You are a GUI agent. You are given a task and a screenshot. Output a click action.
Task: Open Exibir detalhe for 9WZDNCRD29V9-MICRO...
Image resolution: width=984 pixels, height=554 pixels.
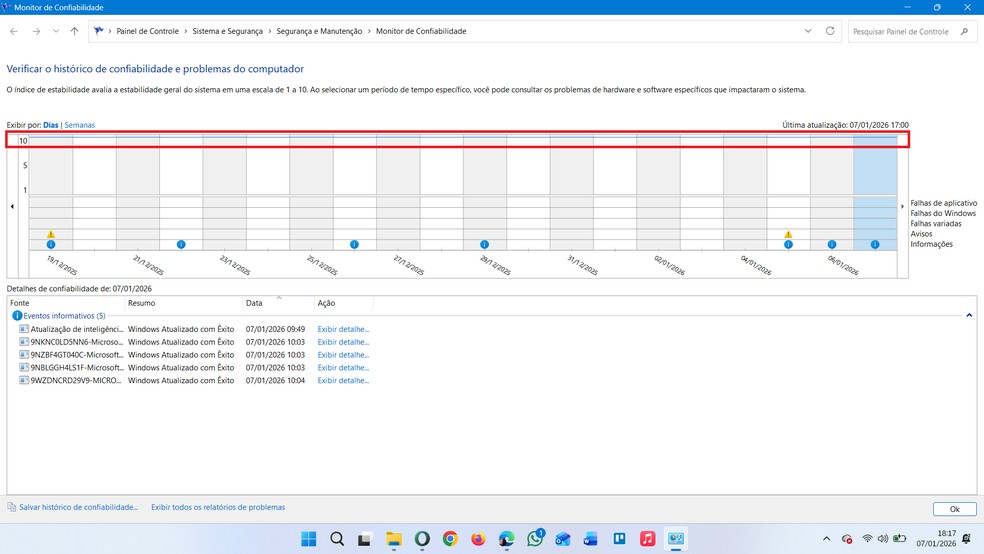pyautogui.click(x=343, y=380)
